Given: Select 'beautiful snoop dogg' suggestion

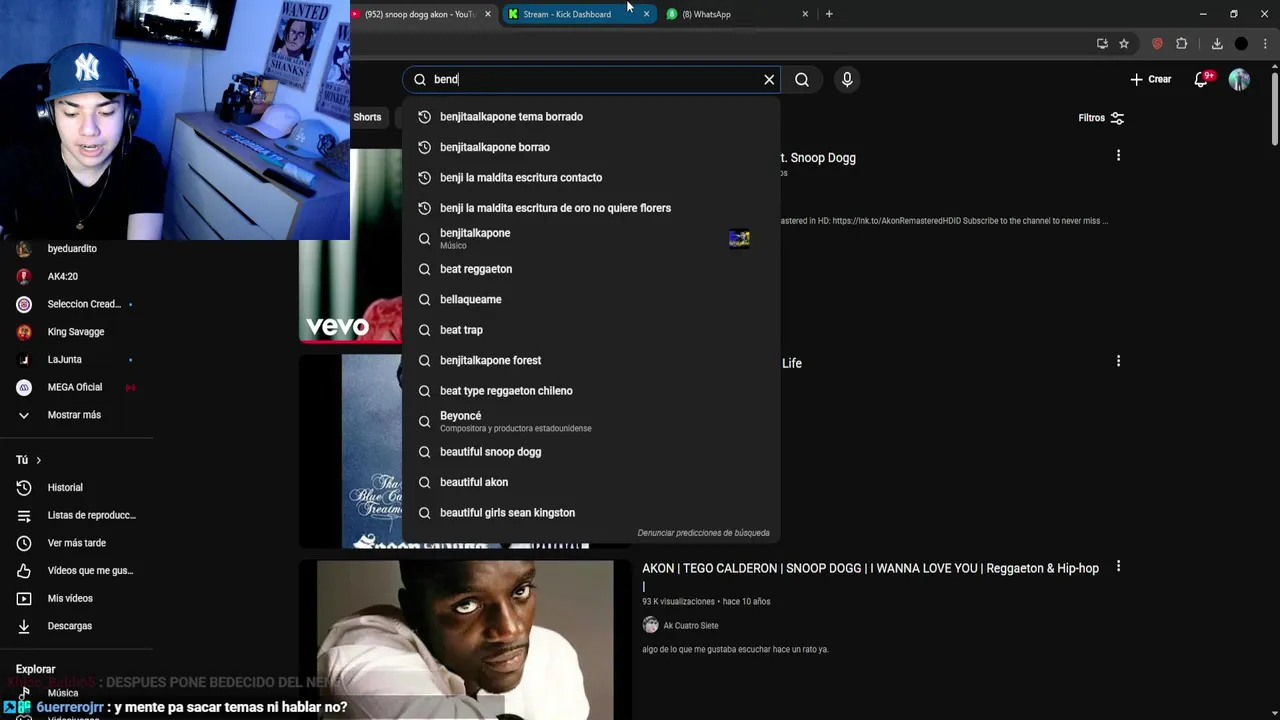Looking at the screenshot, I should (x=590, y=452).
